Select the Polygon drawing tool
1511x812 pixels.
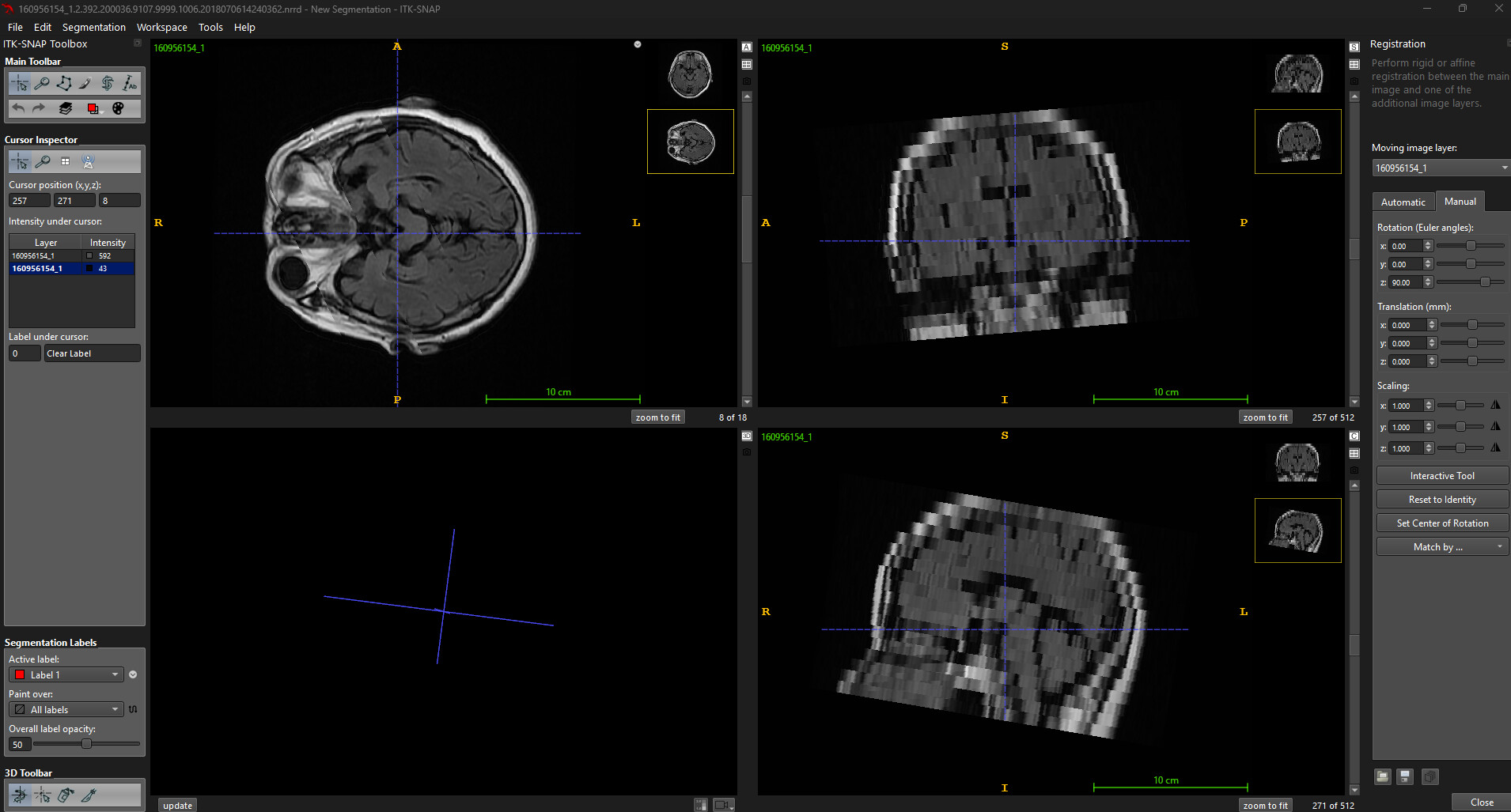pyautogui.click(x=64, y=83)
